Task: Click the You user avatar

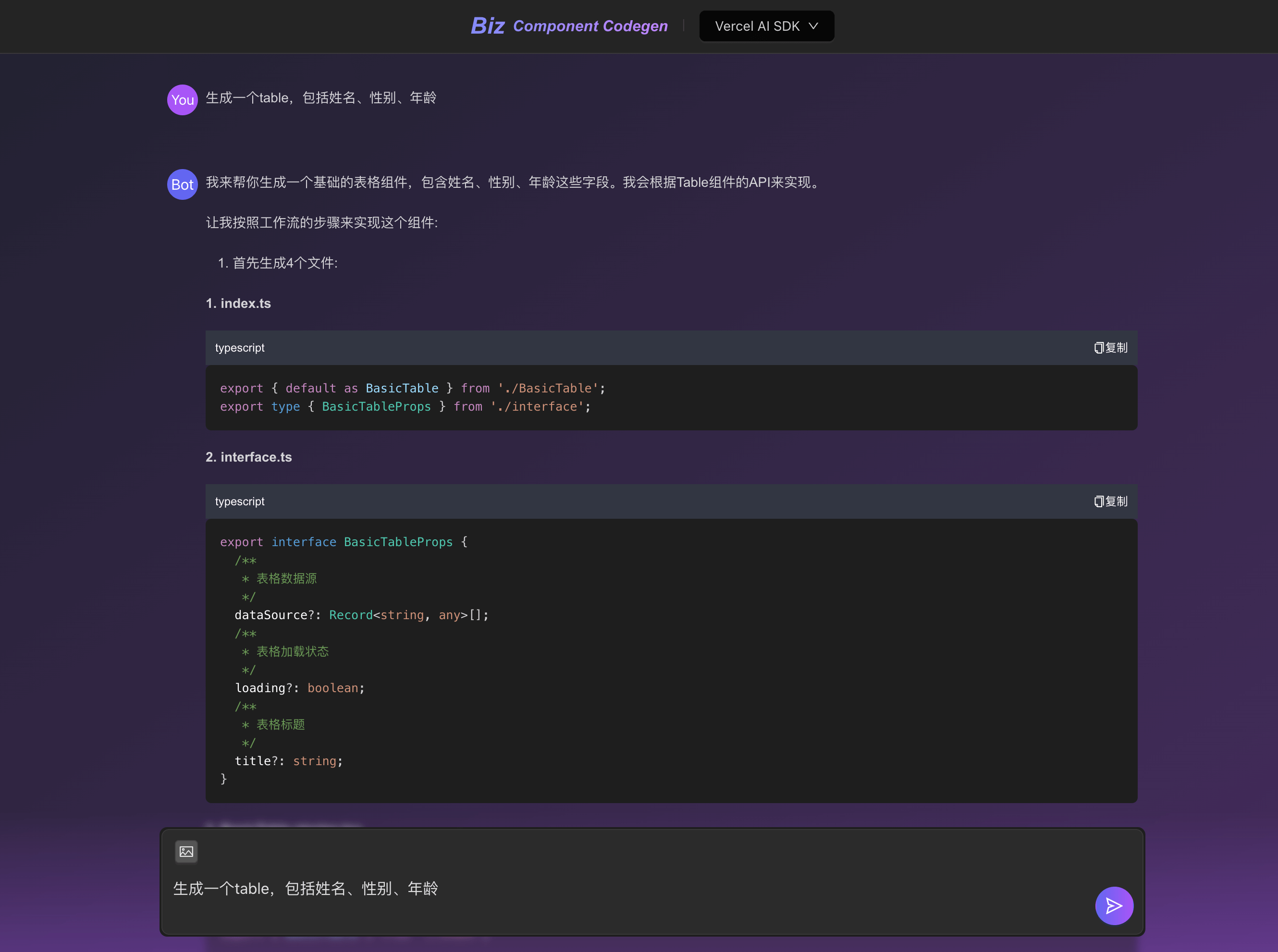Action: [182, 100]
